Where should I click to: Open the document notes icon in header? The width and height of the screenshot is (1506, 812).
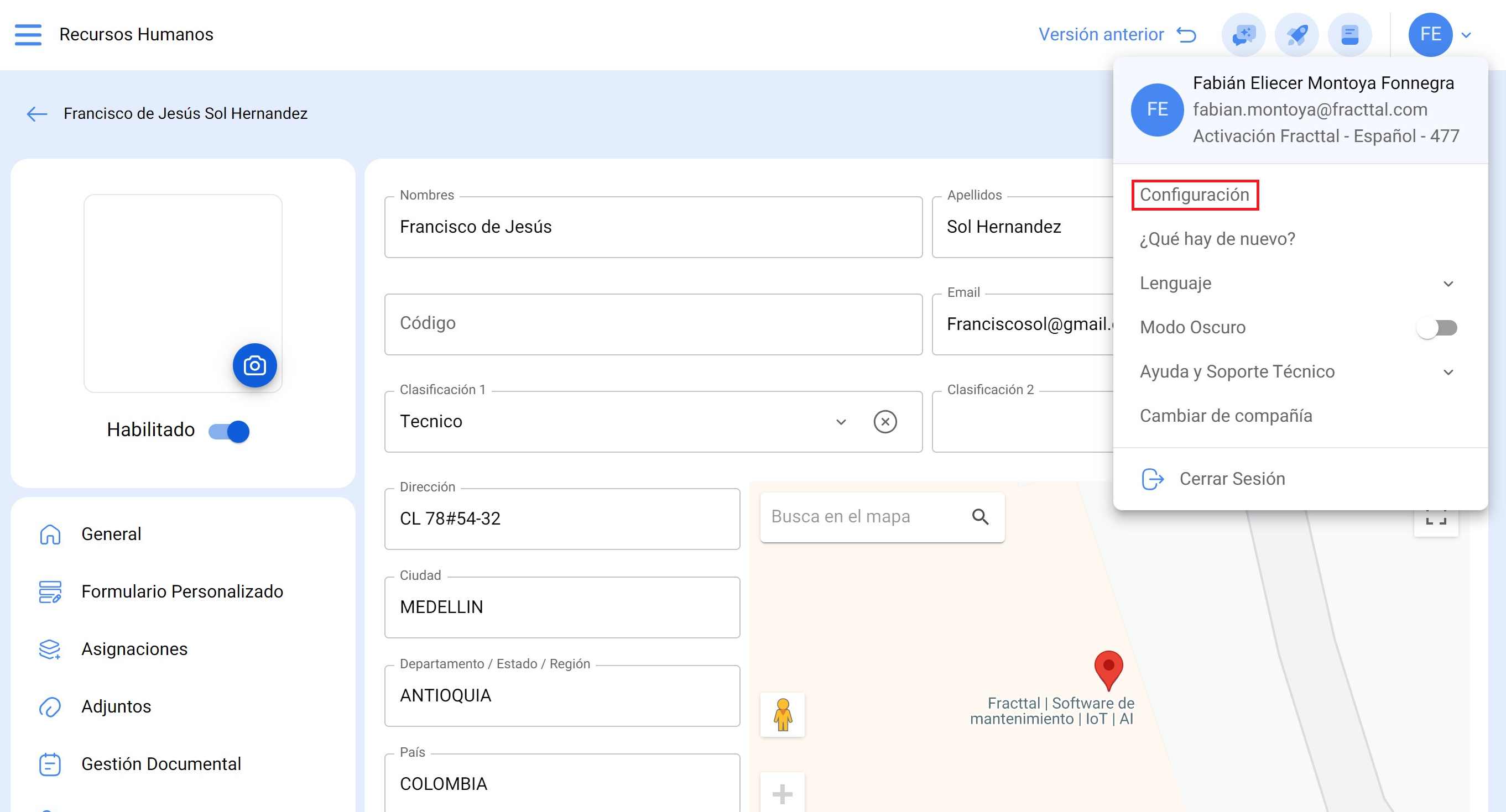tap(1349, 34)
